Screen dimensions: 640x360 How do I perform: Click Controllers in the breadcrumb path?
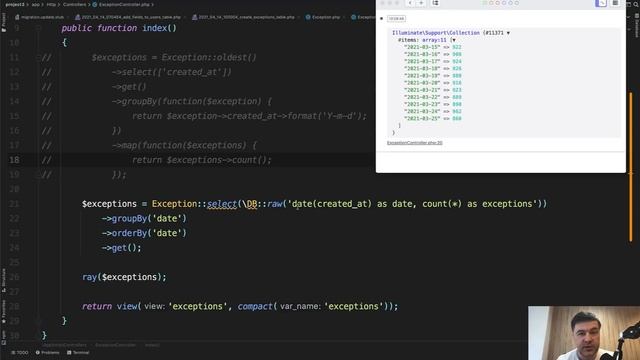point(74,4)
